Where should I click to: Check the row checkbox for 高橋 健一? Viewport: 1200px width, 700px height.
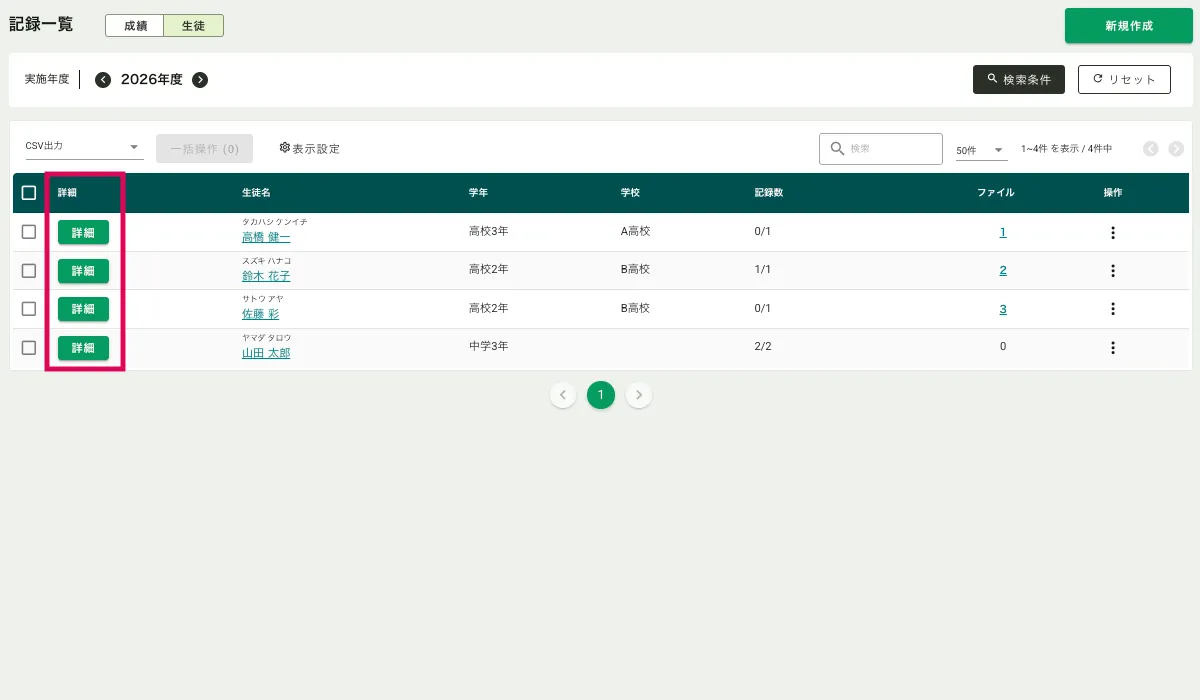(x=29, y=232)
